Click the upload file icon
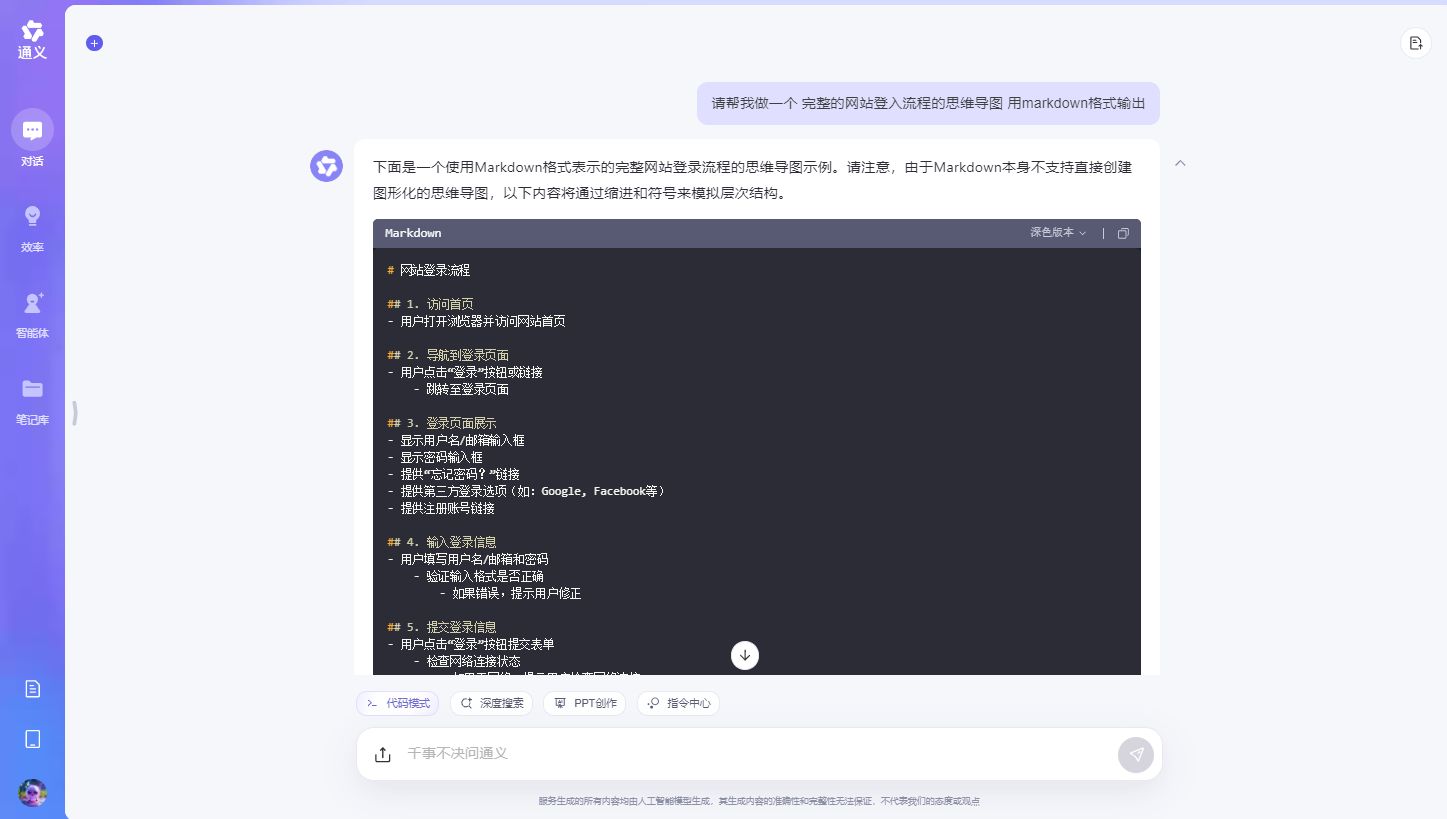Viewport: 1447px width, 819px height. click(x=383, y=754)
